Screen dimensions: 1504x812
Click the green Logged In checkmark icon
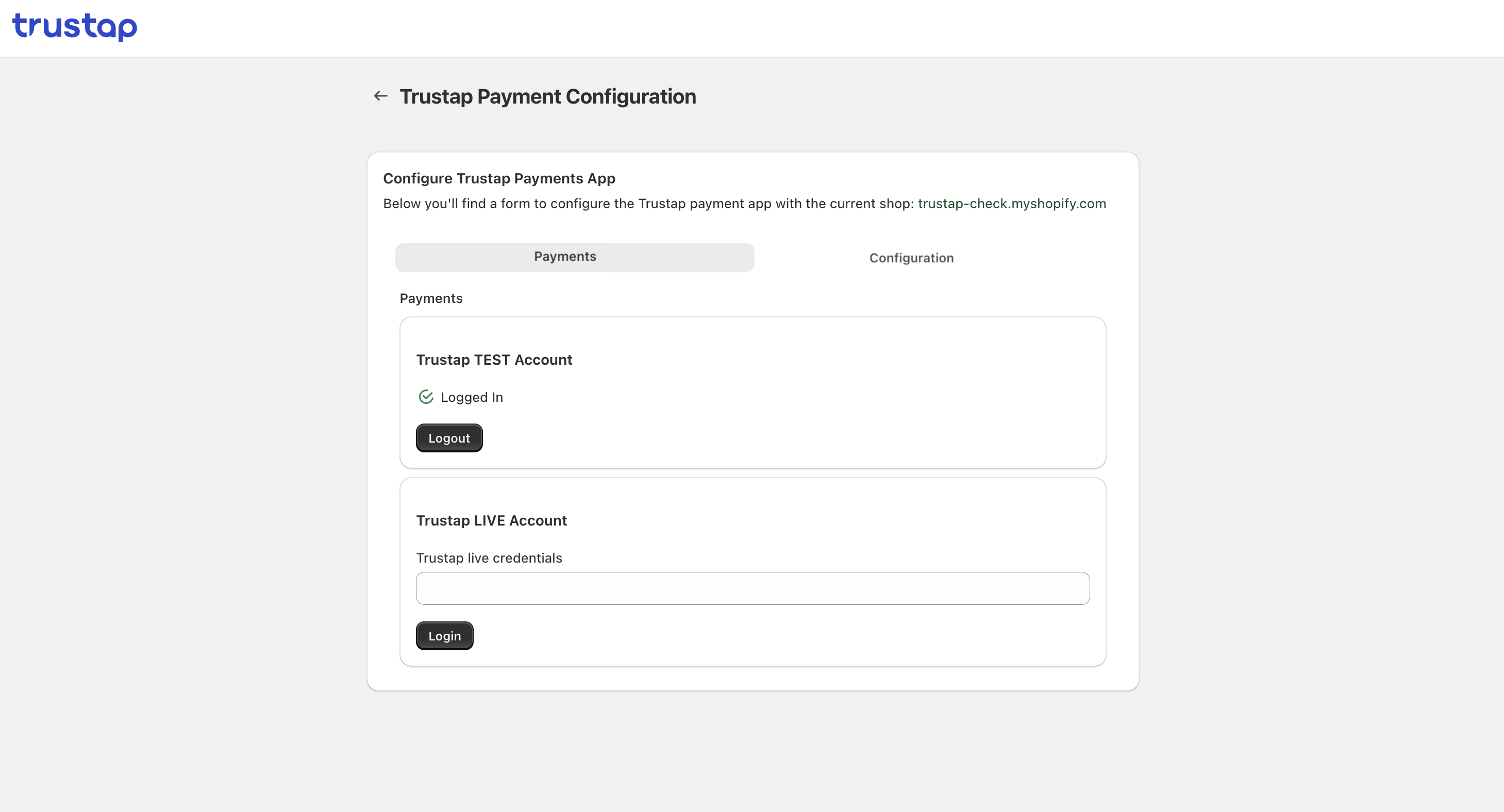[x=426, y=397]
